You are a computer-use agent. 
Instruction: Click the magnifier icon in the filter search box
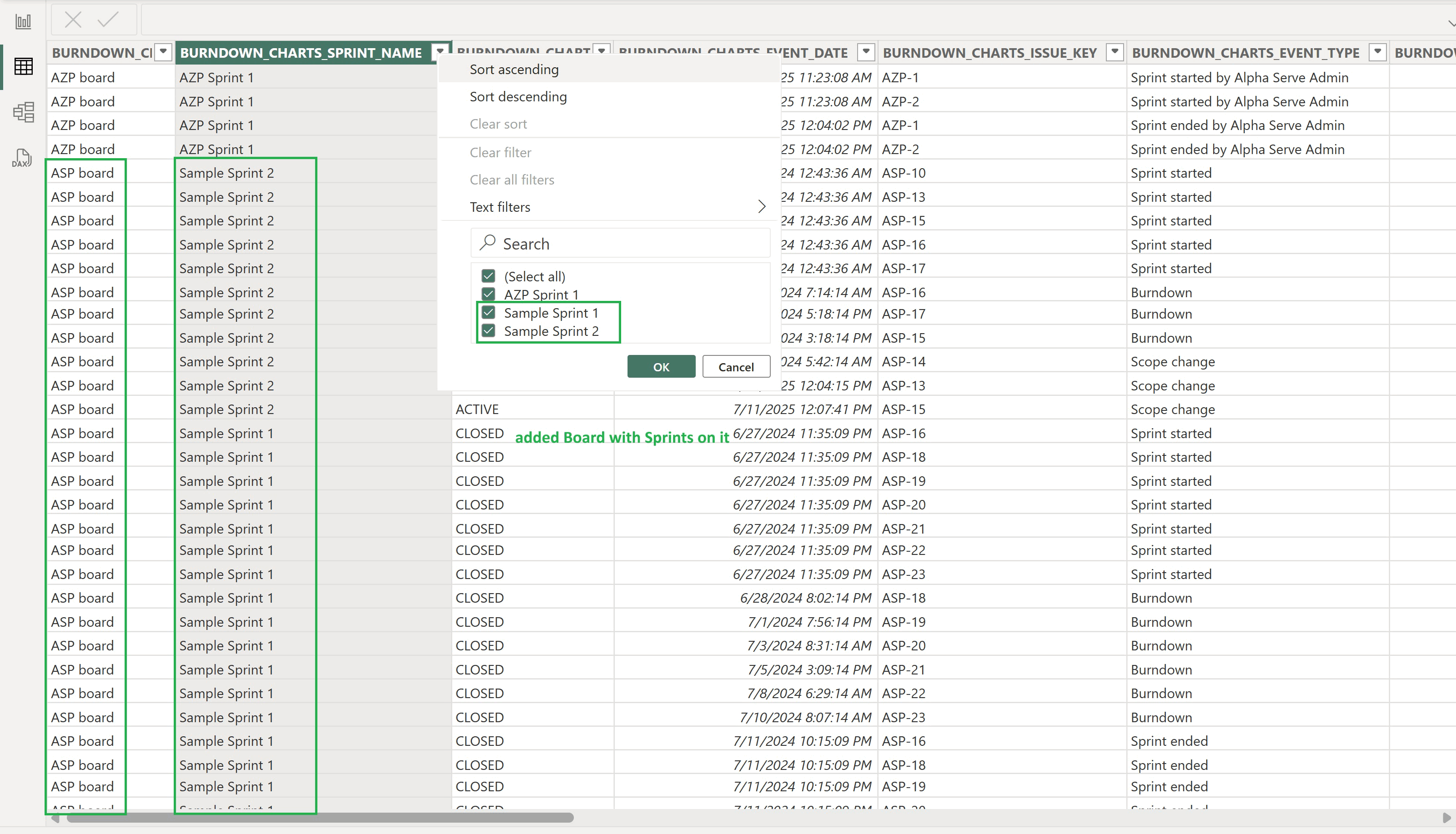487,243
